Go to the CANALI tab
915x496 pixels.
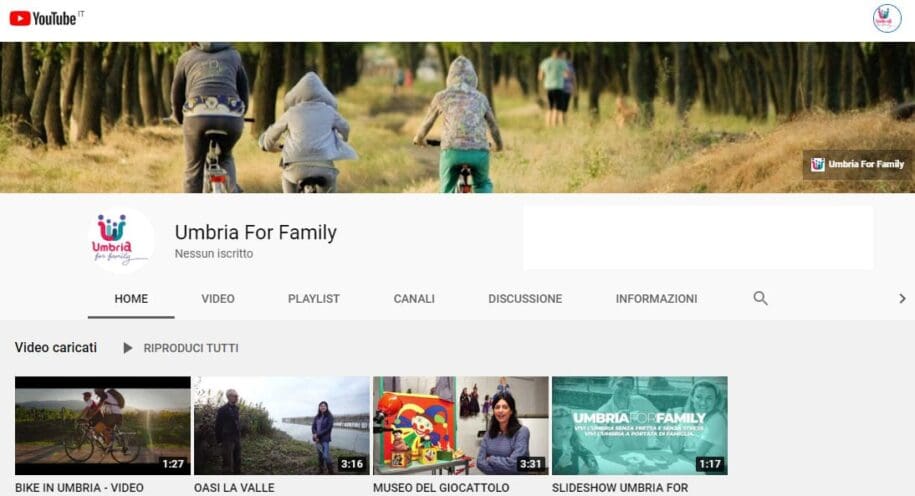coord(414,299)
